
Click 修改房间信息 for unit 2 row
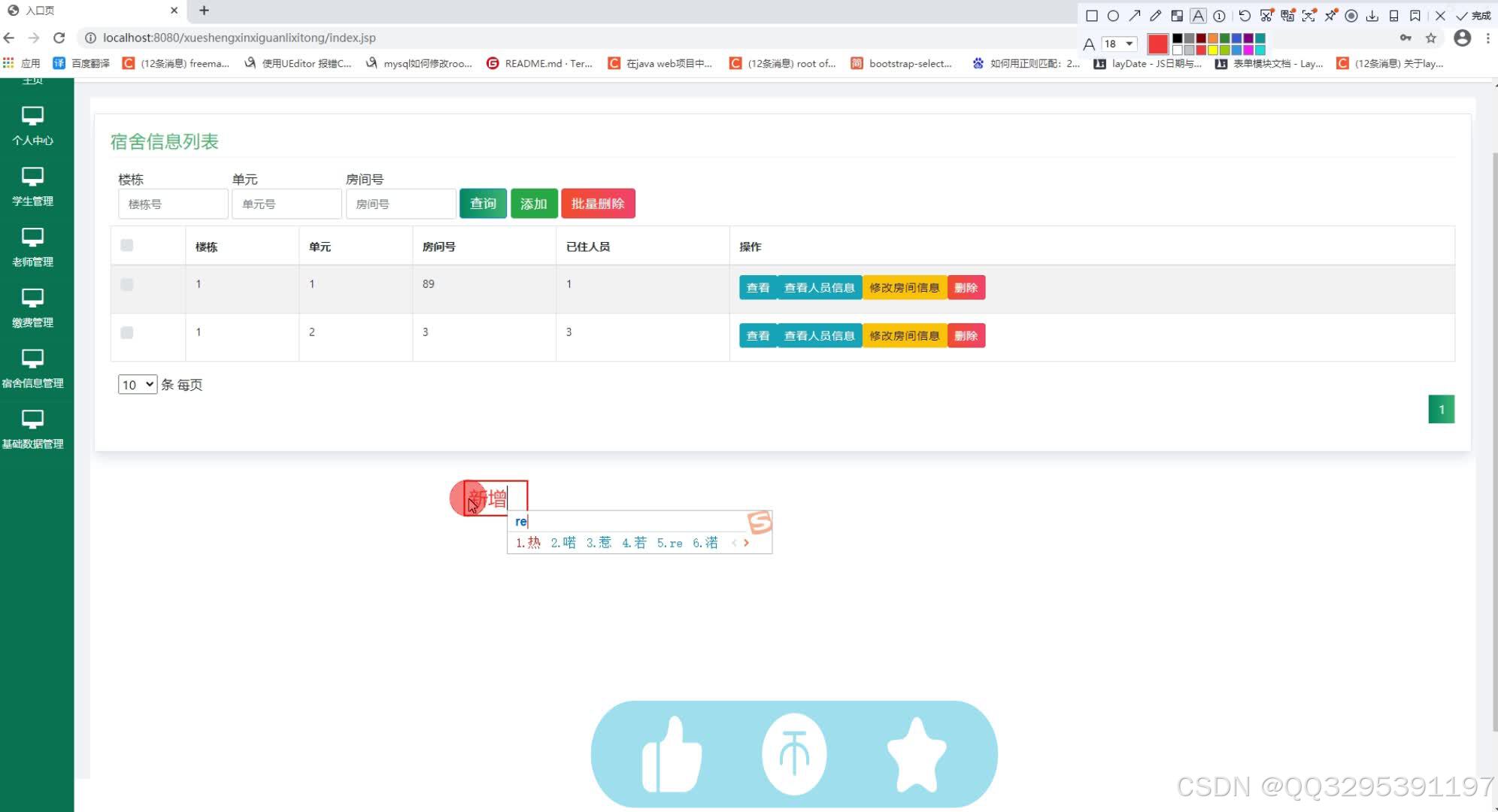[x=905, y=336]
